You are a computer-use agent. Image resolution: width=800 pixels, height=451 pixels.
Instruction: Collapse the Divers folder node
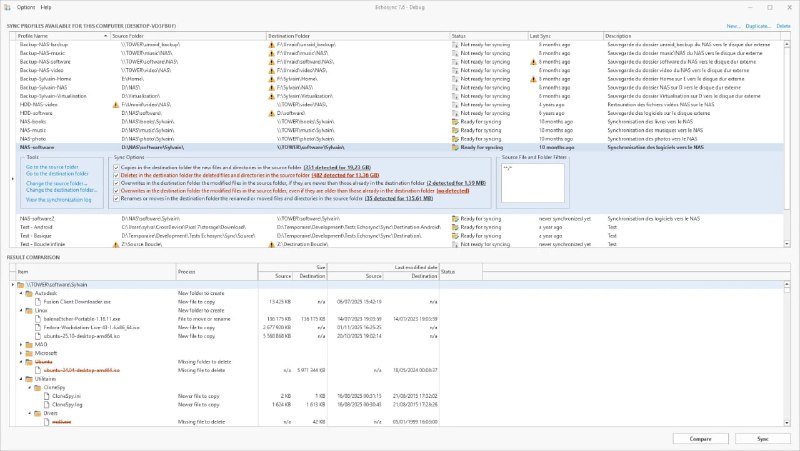coord(30,413)
